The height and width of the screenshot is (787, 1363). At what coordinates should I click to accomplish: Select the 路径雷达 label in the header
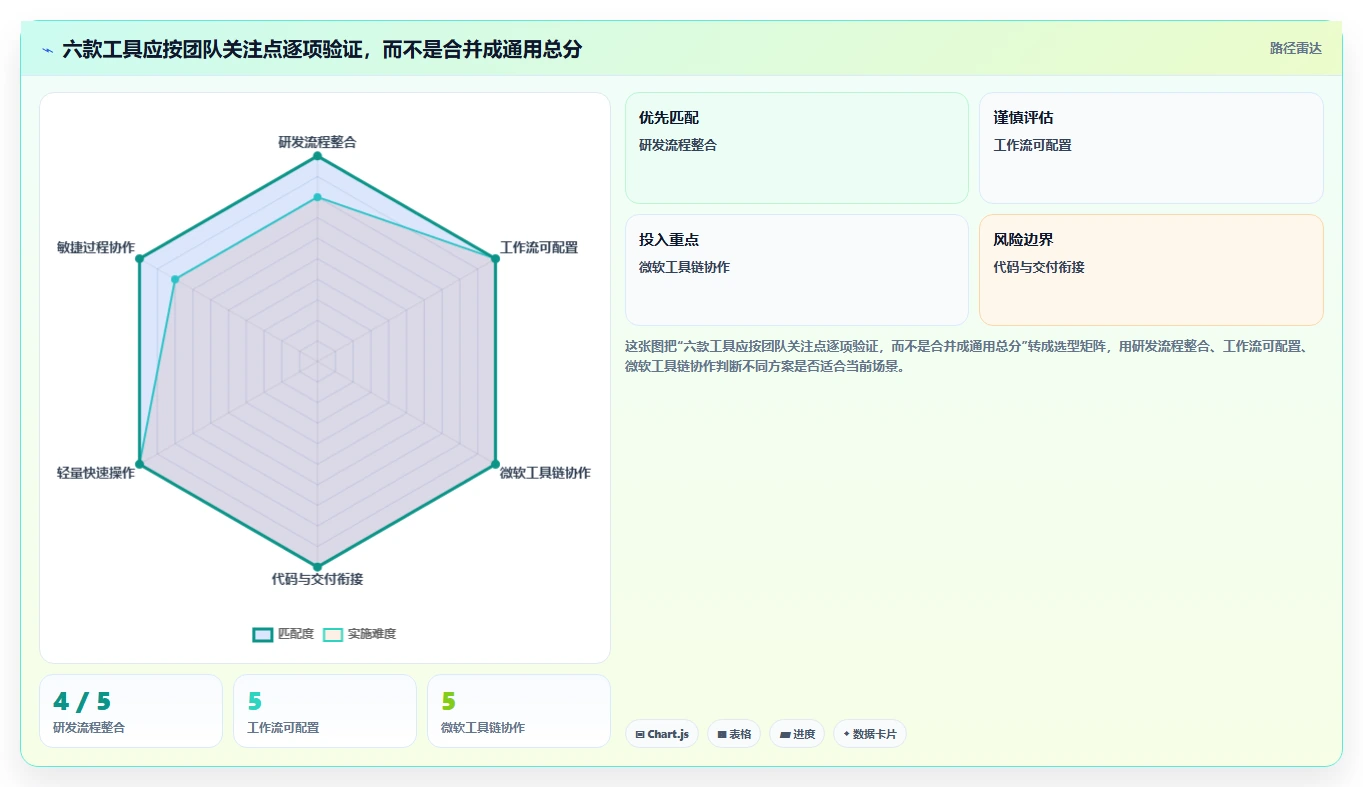click(1295, 48)
